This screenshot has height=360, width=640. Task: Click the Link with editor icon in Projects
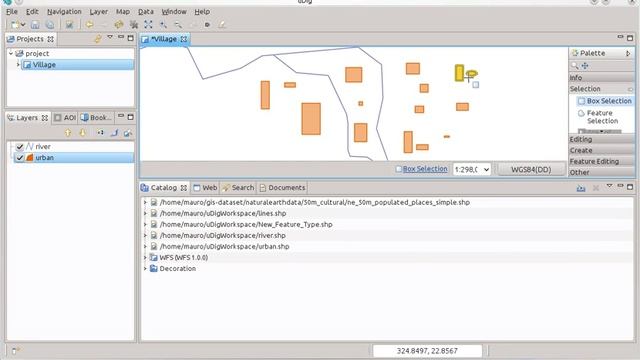(98, 39)
